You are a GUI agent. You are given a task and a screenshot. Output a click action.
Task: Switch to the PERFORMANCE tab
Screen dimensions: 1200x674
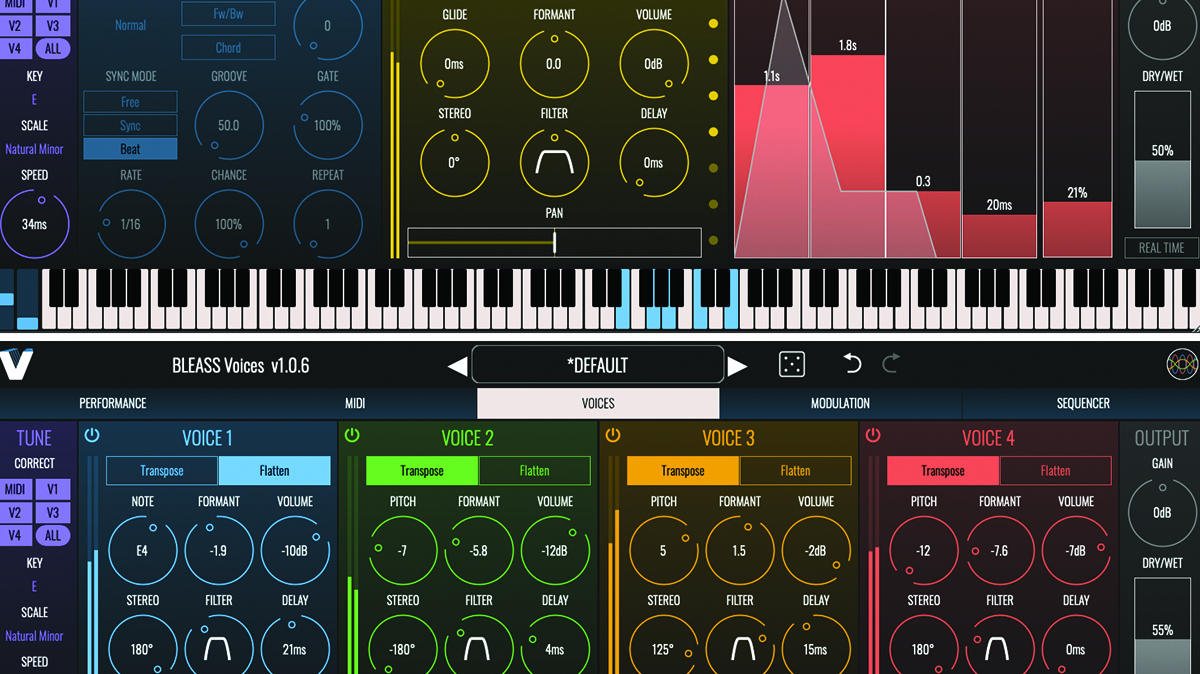pos(113,403)
